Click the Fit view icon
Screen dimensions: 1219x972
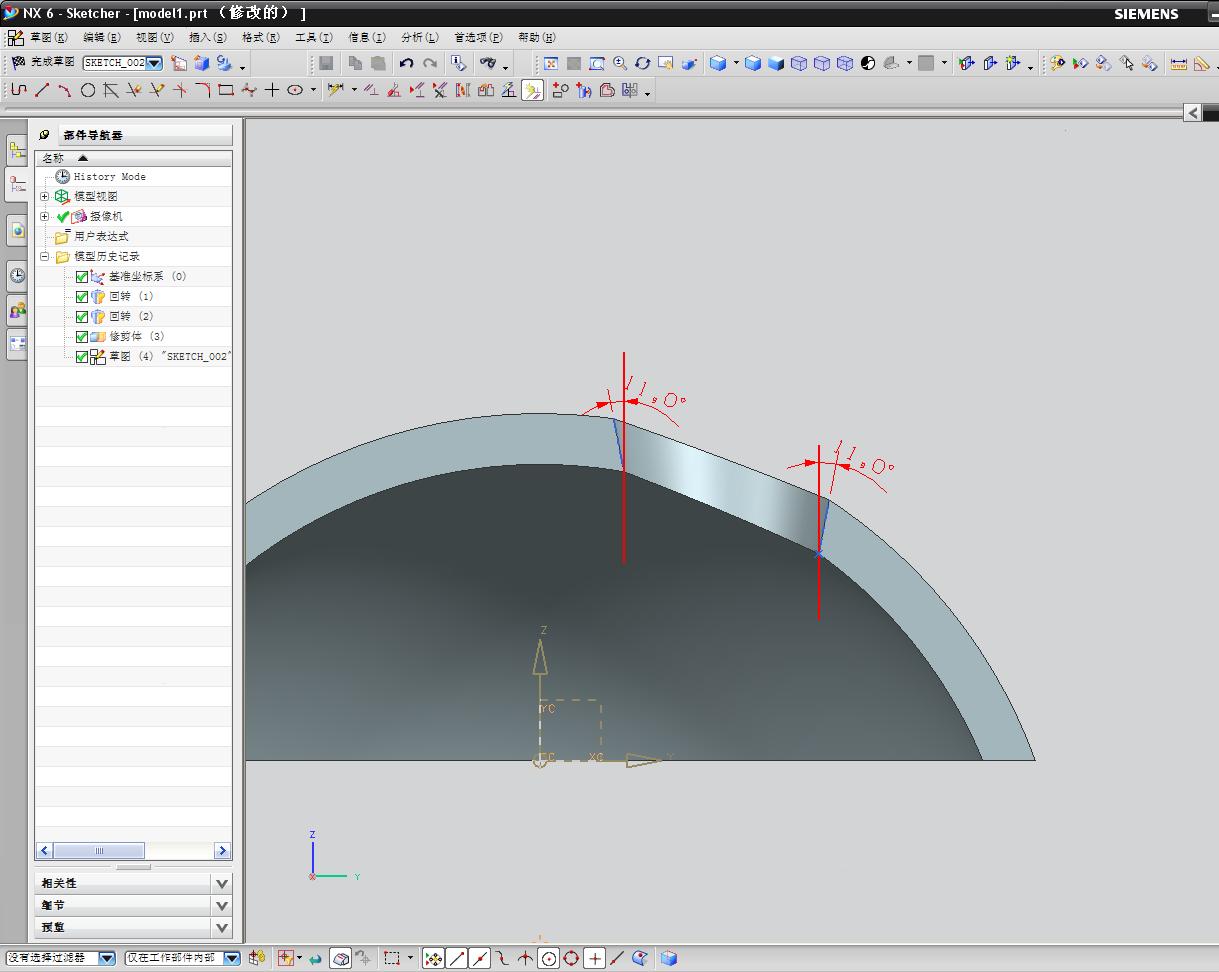pos(550,63)
